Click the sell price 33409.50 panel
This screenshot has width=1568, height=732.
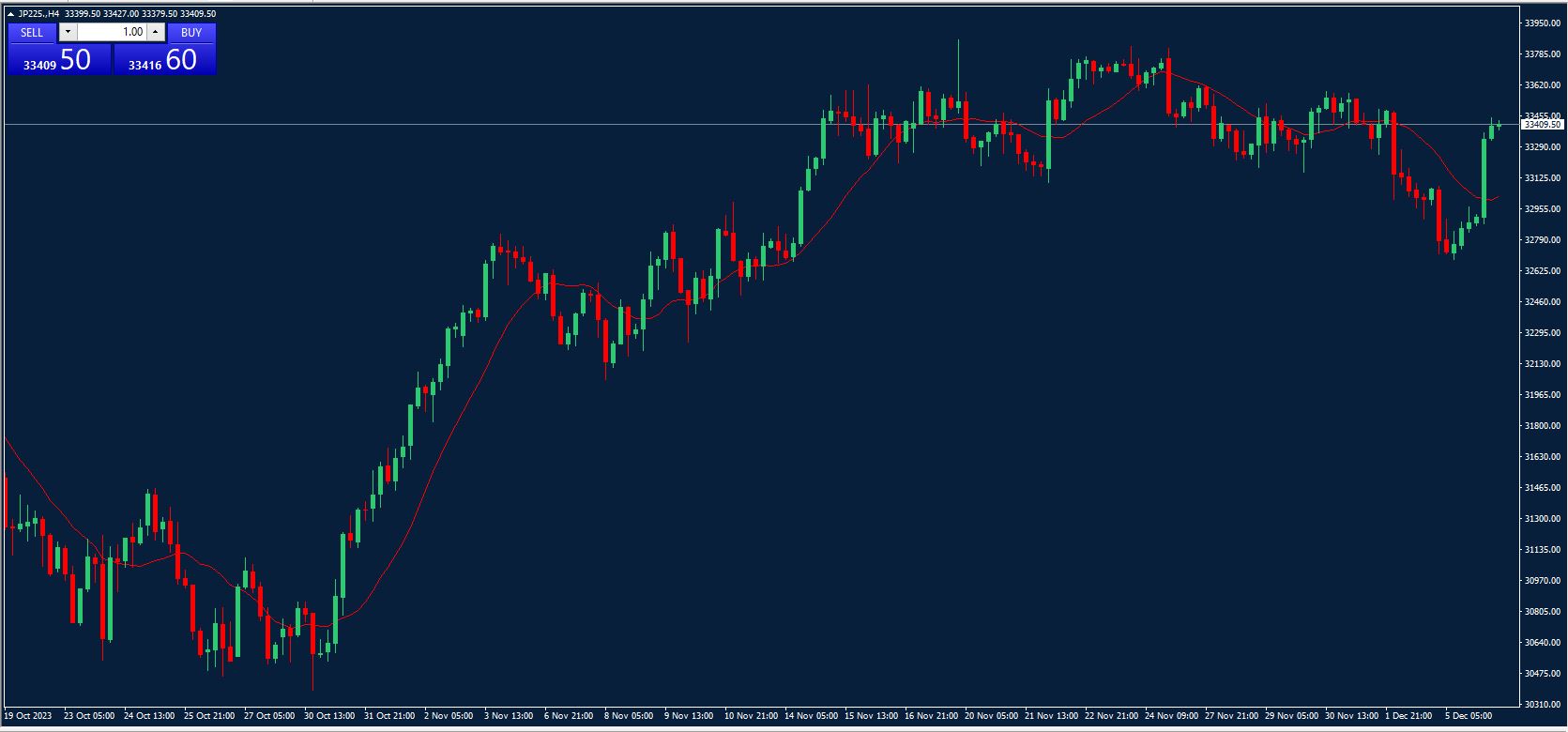coord(58,60)
